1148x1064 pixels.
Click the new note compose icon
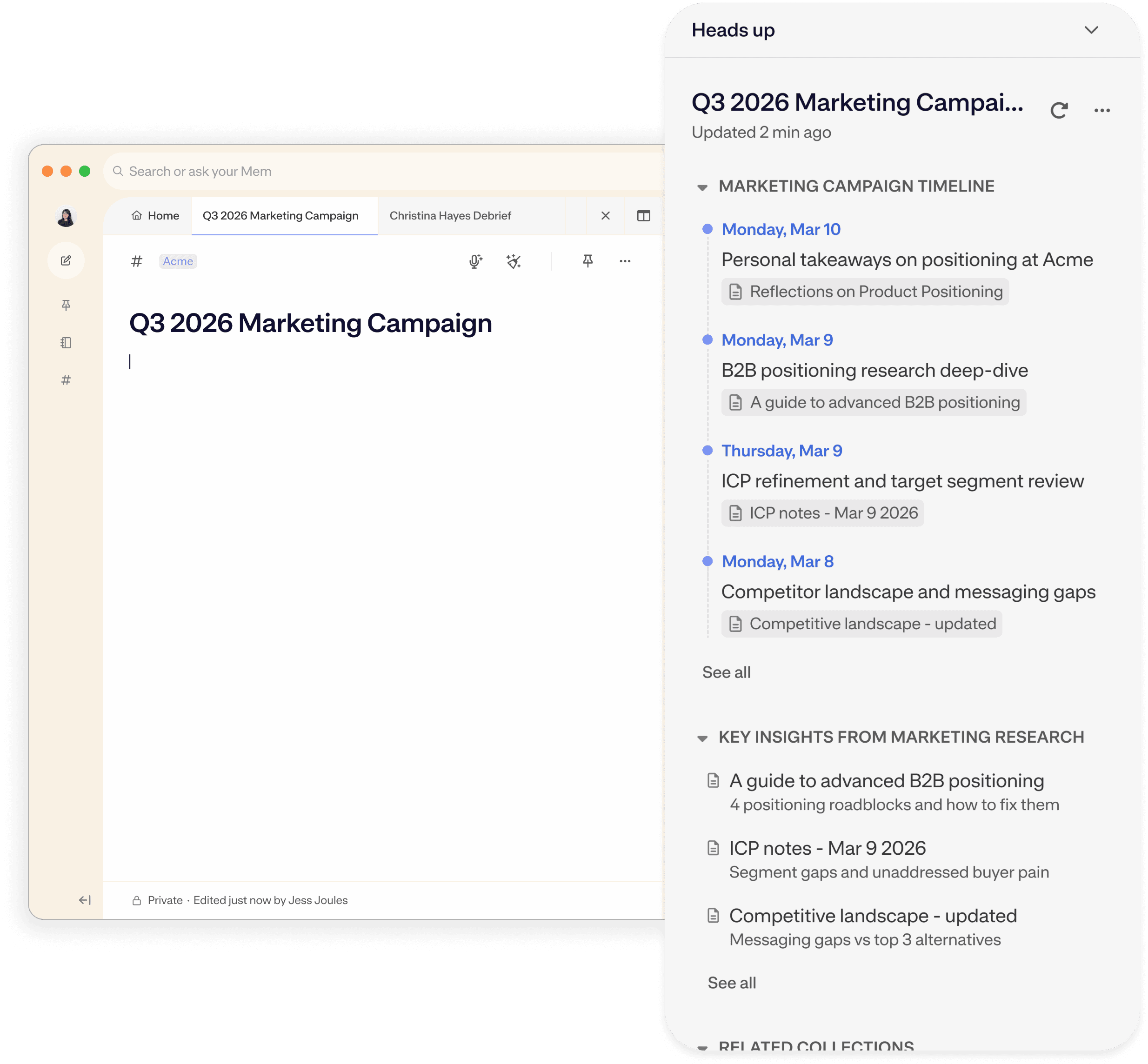click(66, 261)
